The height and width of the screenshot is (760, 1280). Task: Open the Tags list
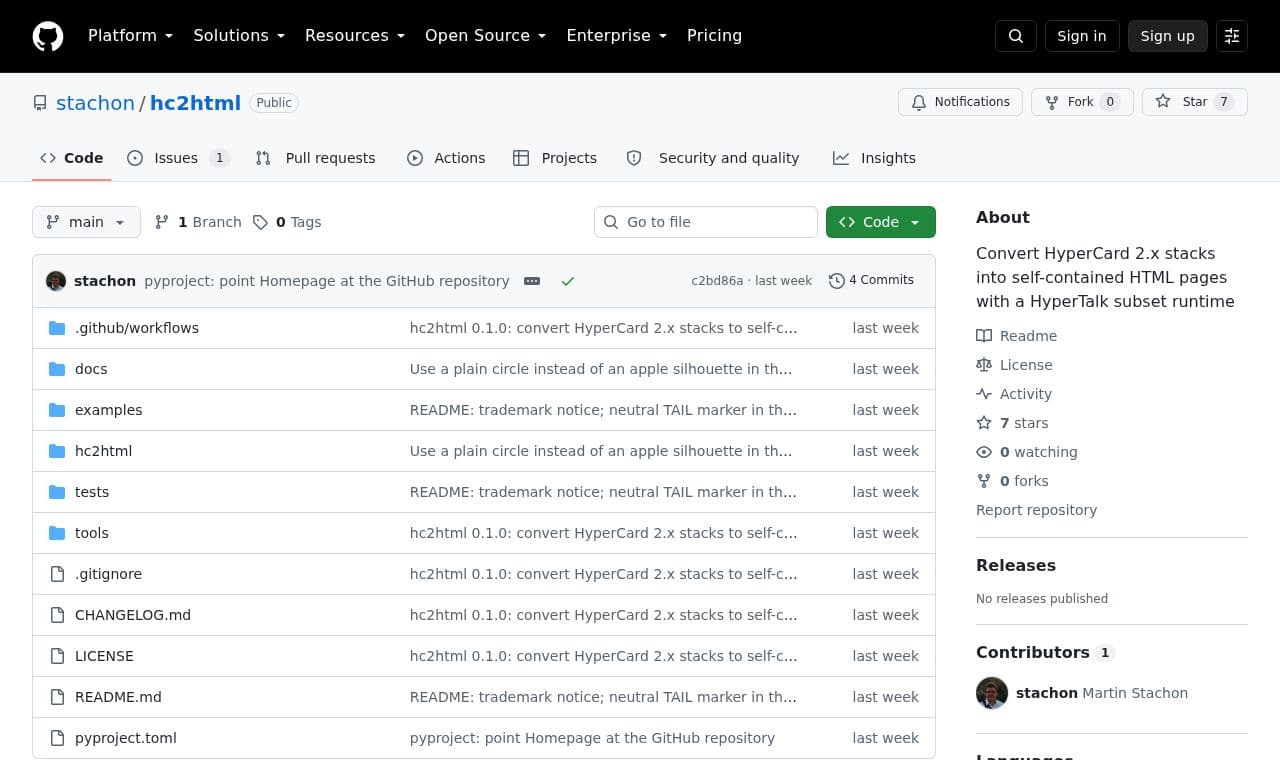coord(287,222)
